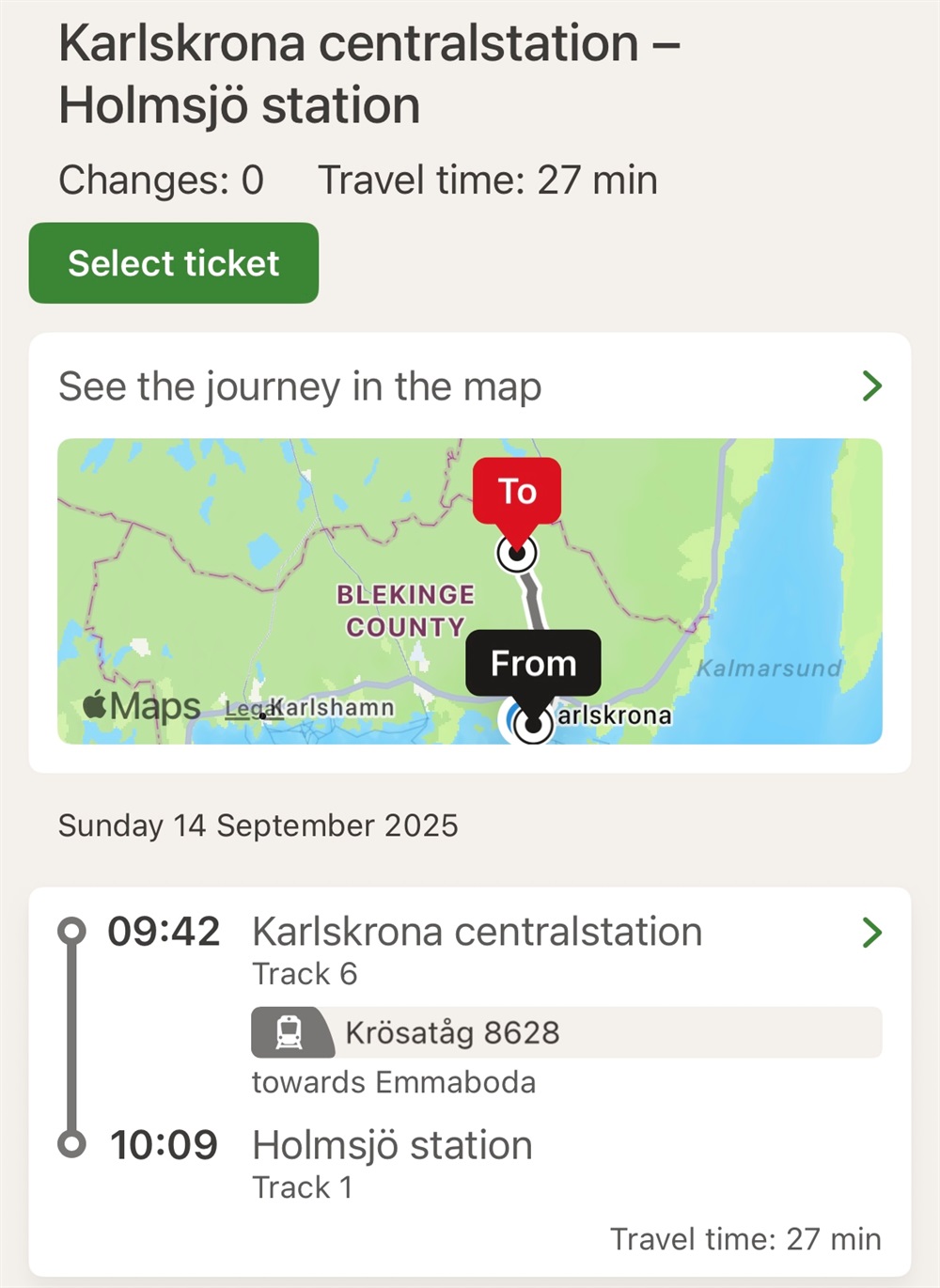
Task: Tap the destination circle marker under To
Action: [517, 553]
